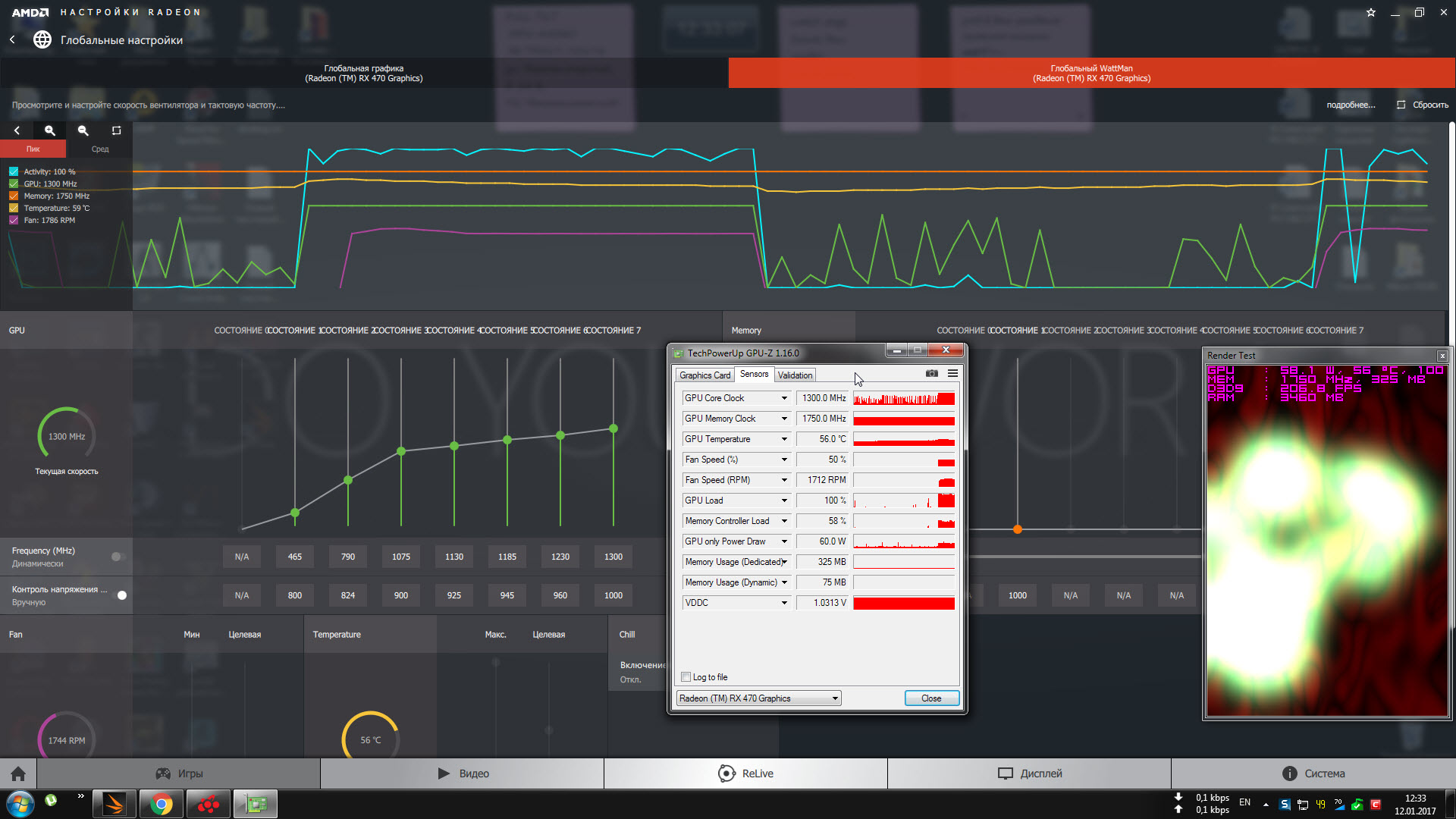1456x819 pixels.
Task: Click the GPU-Z screenshot camera icon
Action: pyautogui.click(x=932, y=373)
